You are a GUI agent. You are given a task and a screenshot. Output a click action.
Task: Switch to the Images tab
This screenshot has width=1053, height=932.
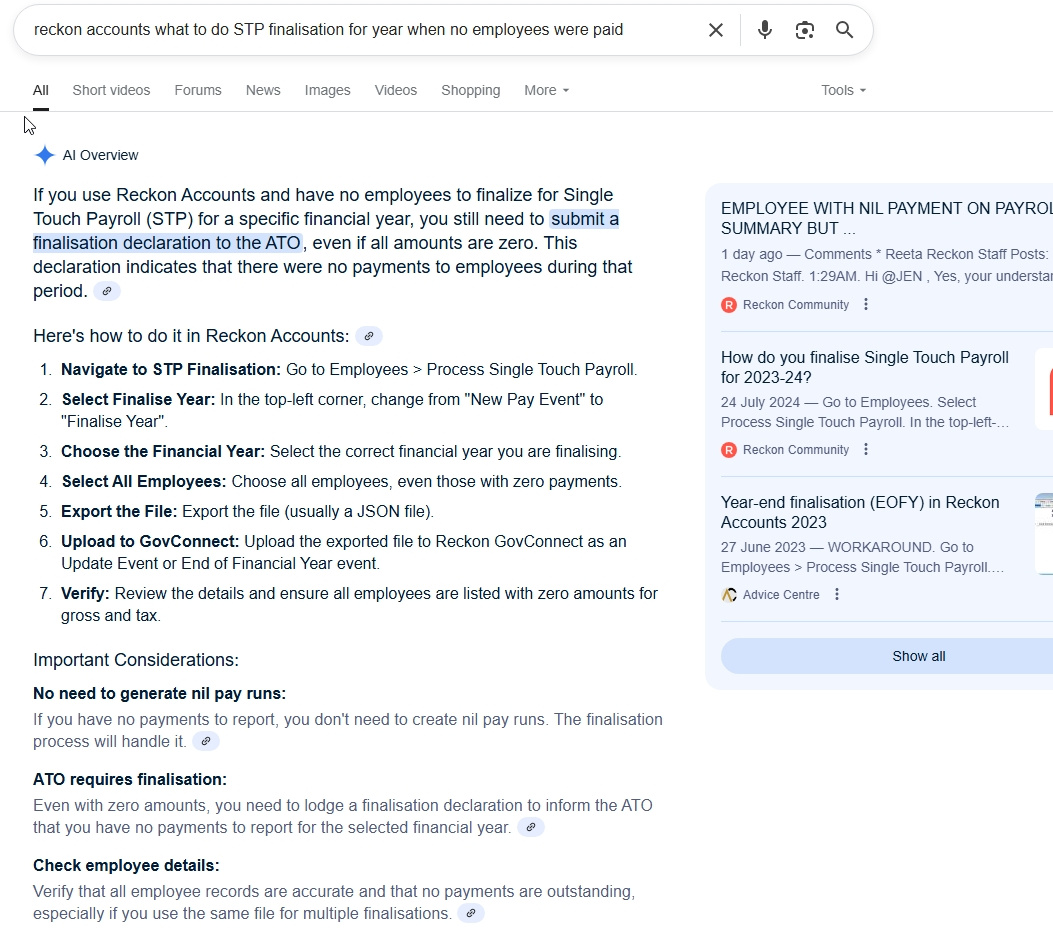(x=328, y=91)
